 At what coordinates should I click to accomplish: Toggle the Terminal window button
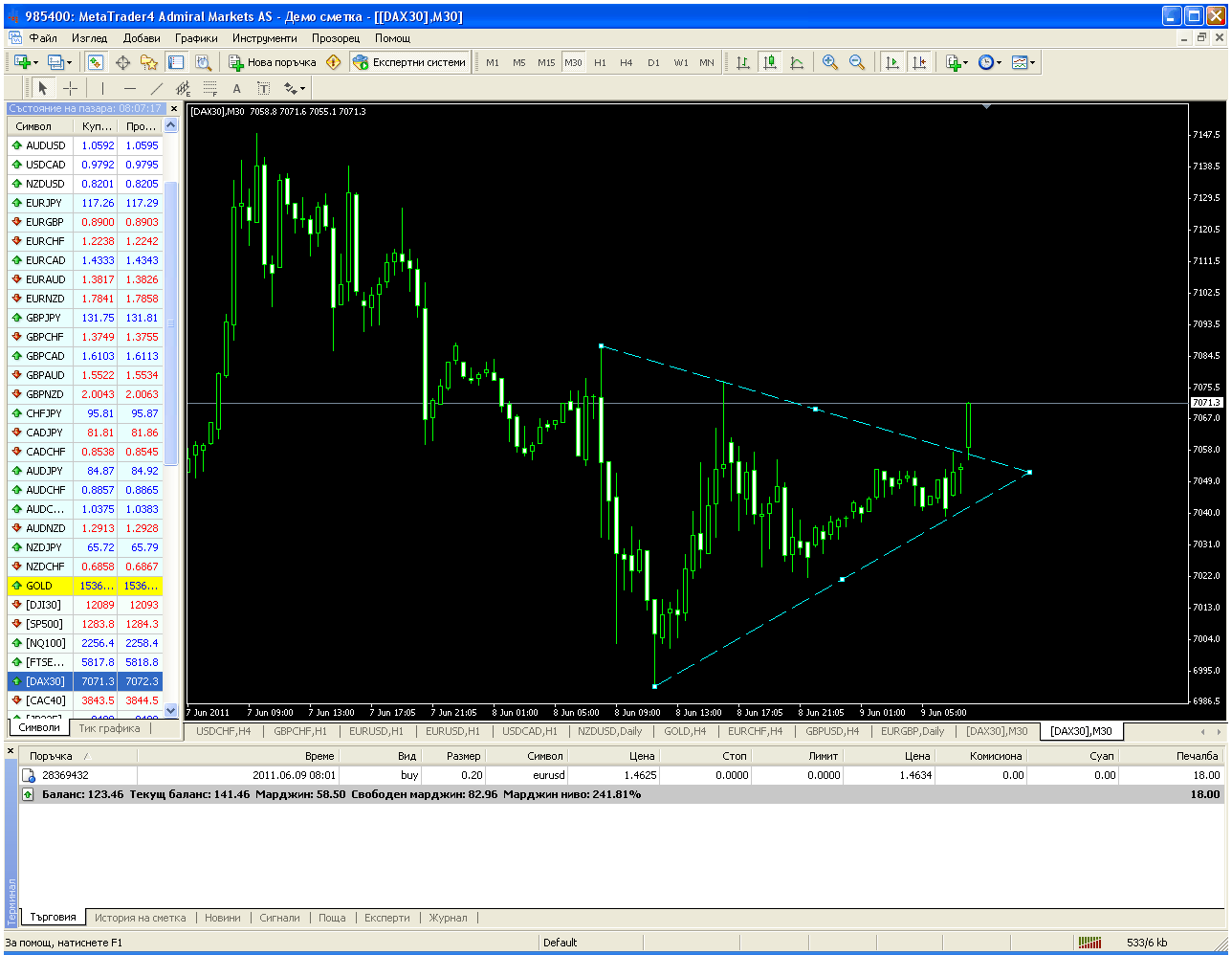176,62
